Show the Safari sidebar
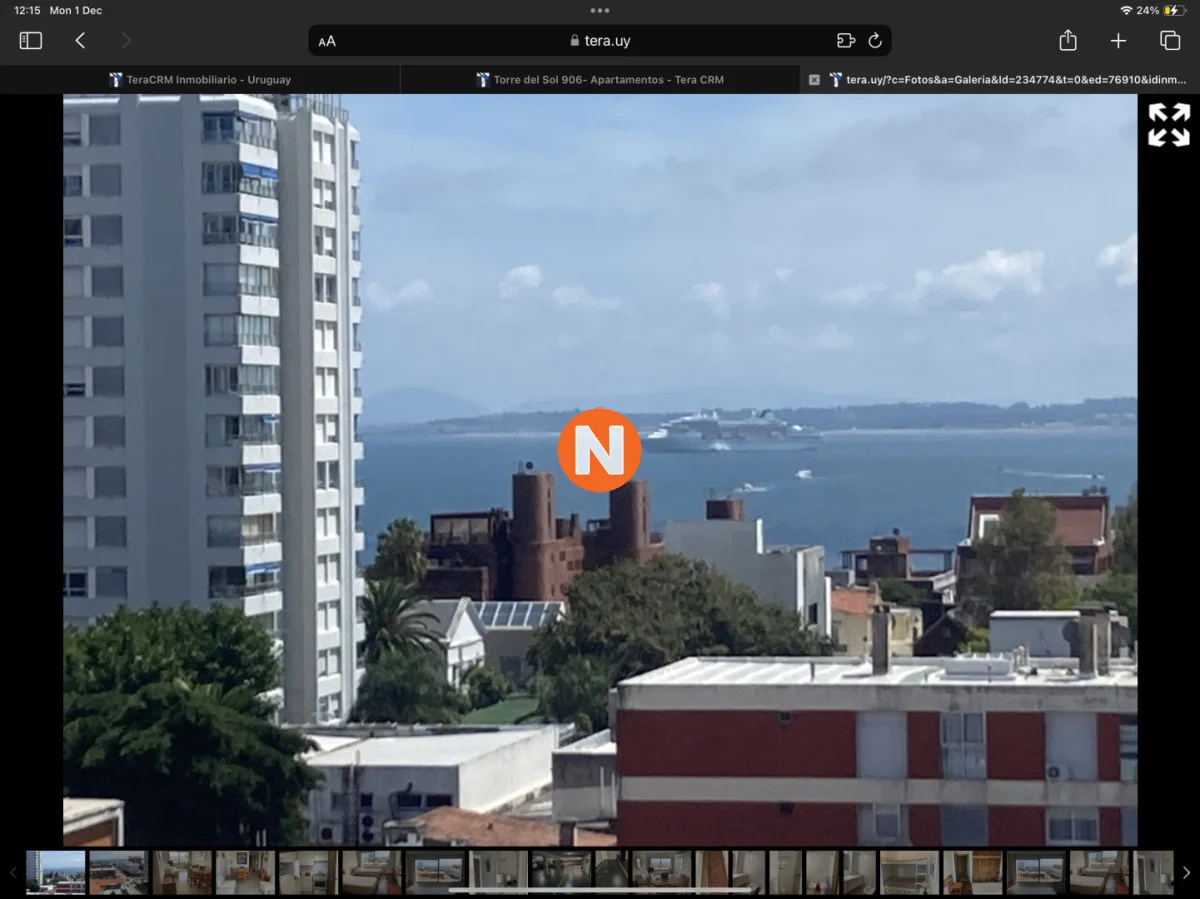Viewport: 1200px width, 899px height. coord(31,41)
